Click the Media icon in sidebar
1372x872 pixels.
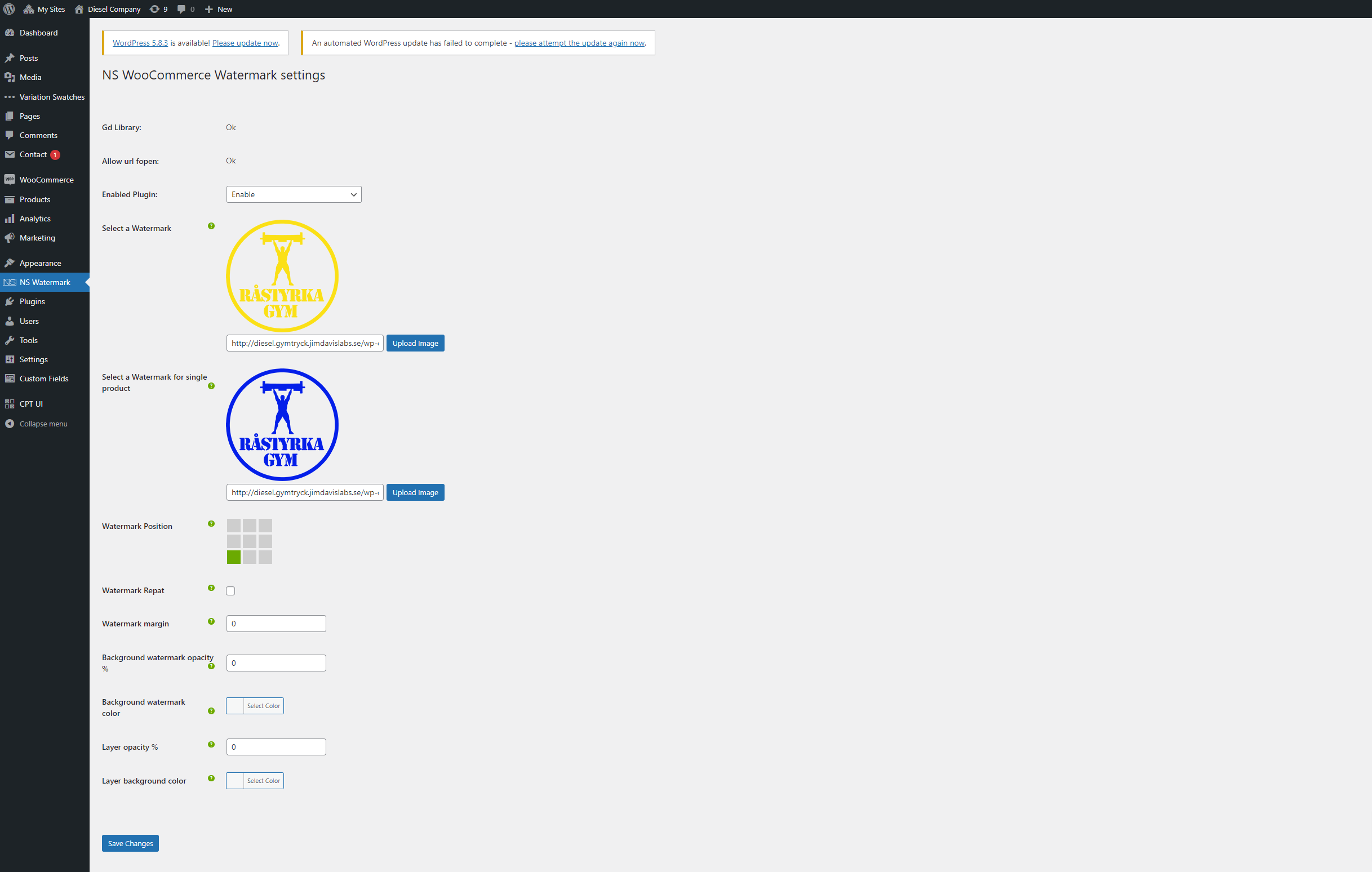point(10,78)
